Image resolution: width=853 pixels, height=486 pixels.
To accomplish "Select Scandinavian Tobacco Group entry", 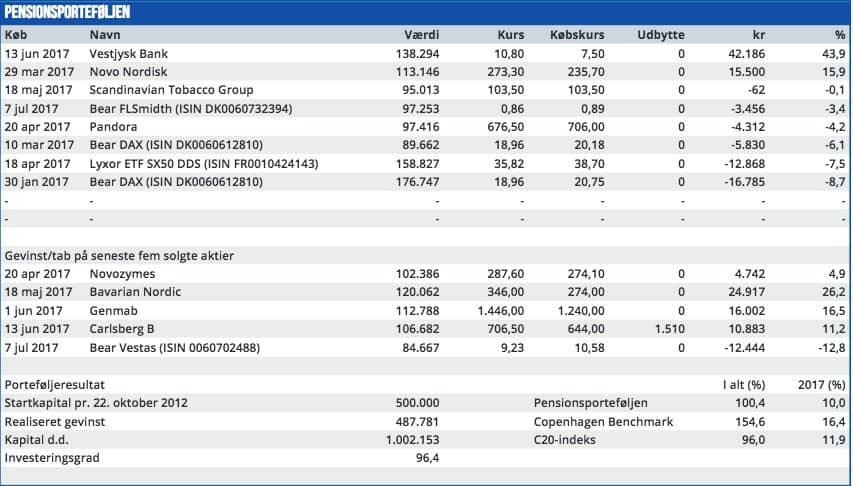I will [x=171, y=90].
